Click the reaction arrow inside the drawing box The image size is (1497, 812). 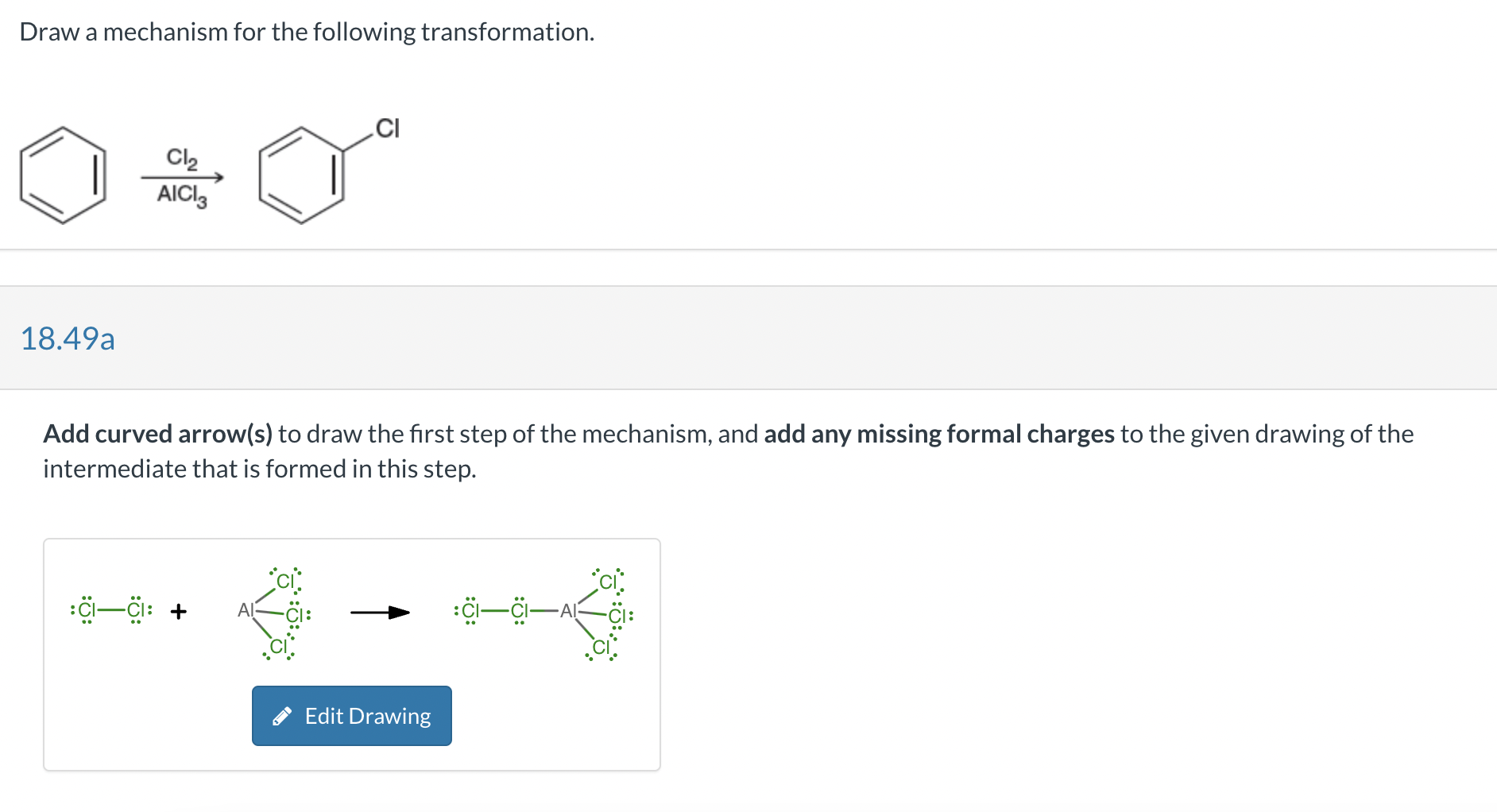pyautogui.click(x=378, y=612)
